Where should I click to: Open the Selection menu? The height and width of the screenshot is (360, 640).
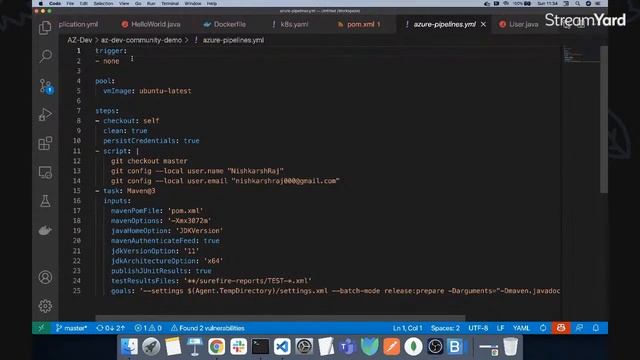pyautogui.click(x=103, y=4)
